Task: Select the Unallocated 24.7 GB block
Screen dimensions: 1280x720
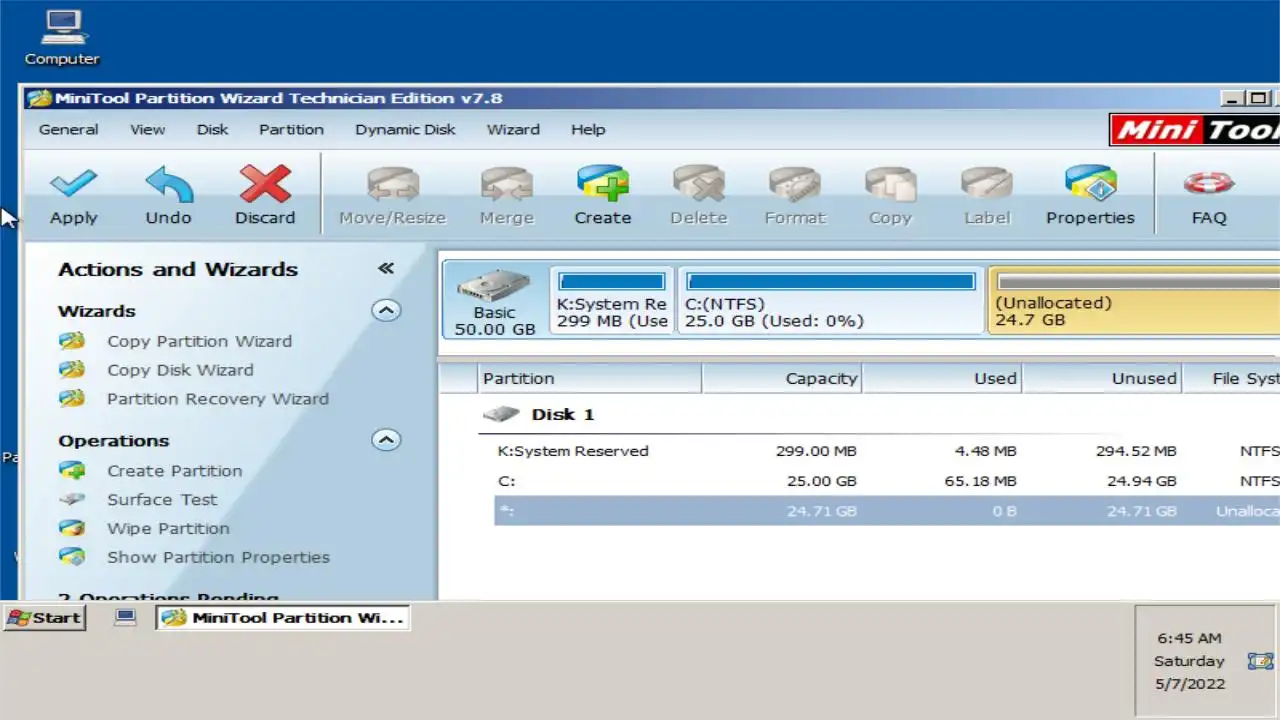Action: tap(1134, 299)
